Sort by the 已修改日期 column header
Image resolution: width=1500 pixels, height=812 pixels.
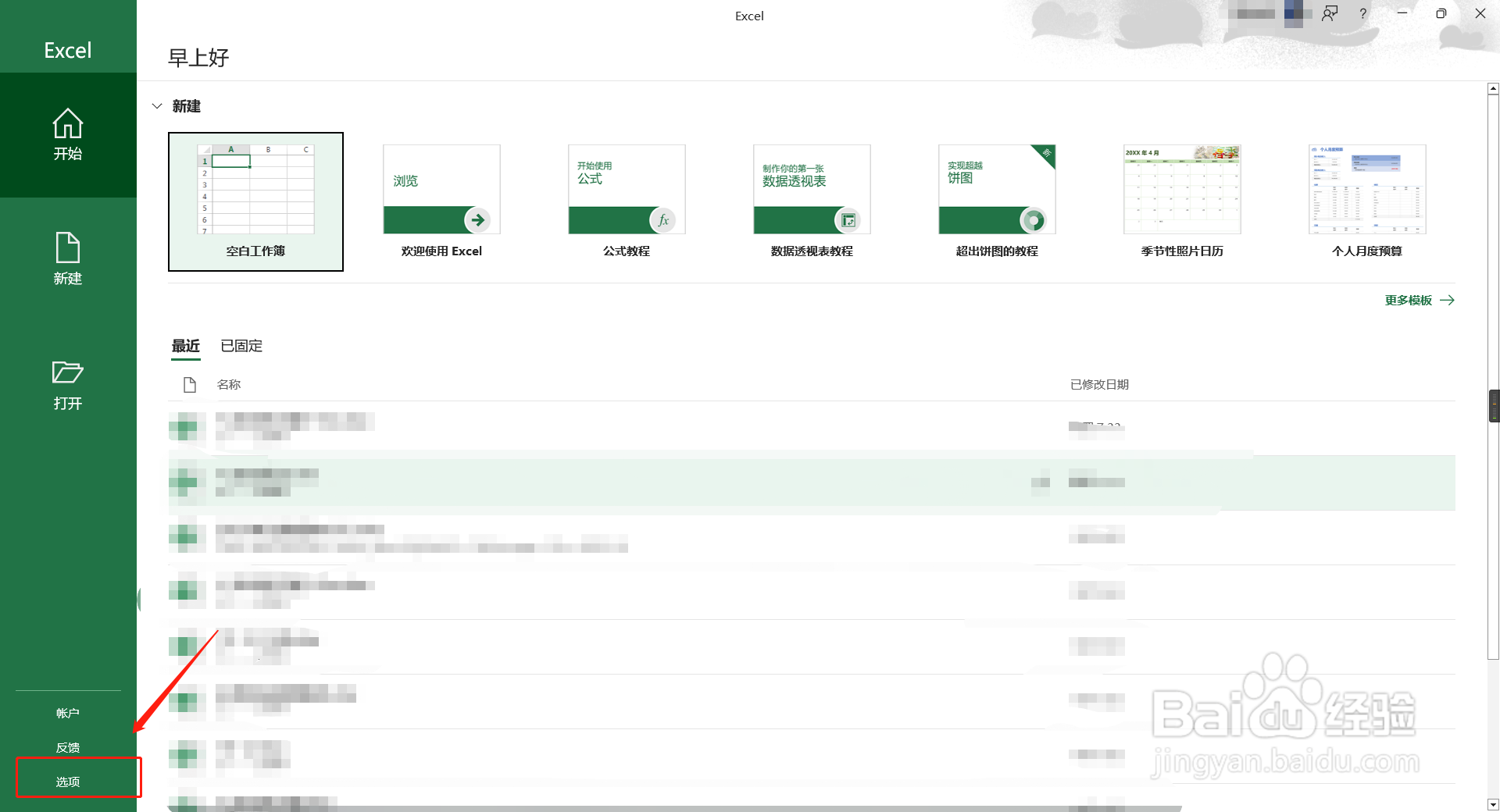1099,384
